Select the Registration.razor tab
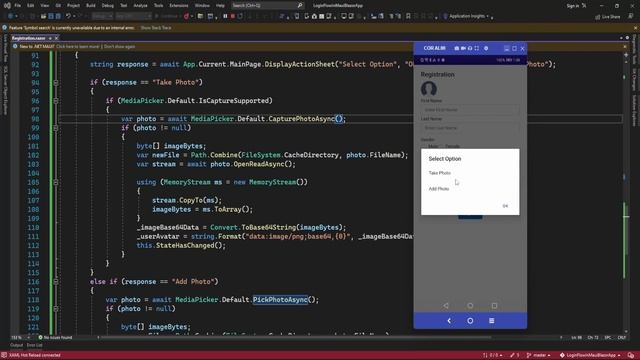640x360 pixels. [x=28, y=38]
